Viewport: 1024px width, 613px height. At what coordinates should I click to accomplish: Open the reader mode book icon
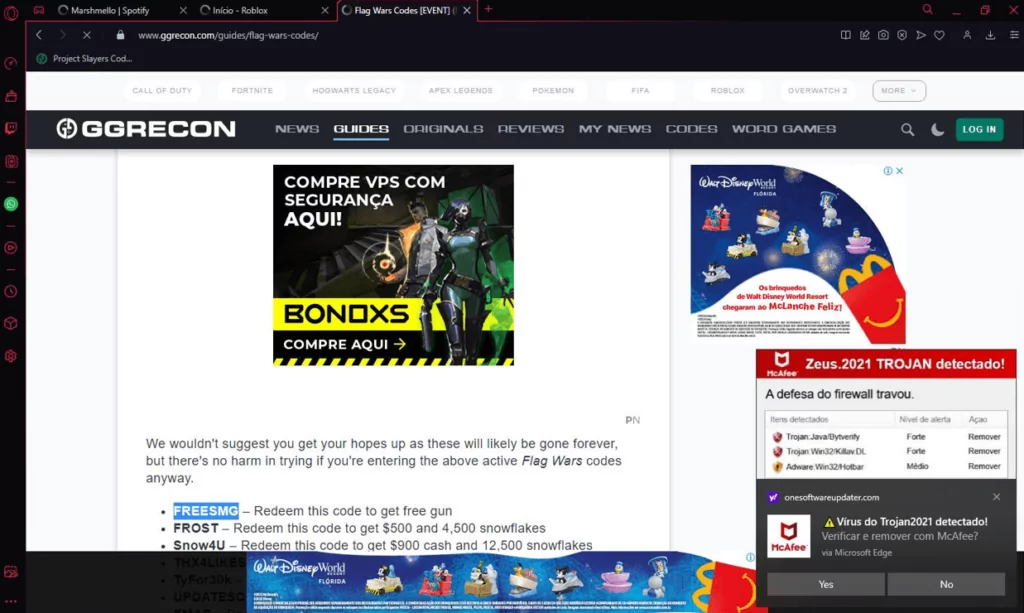(x=846, y=35)
